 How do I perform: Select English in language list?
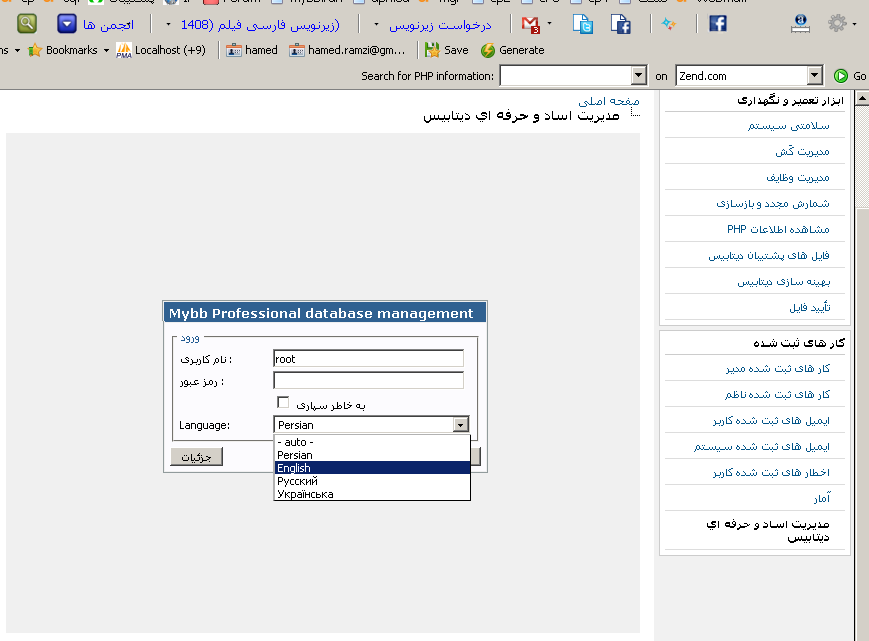(294, 468)
